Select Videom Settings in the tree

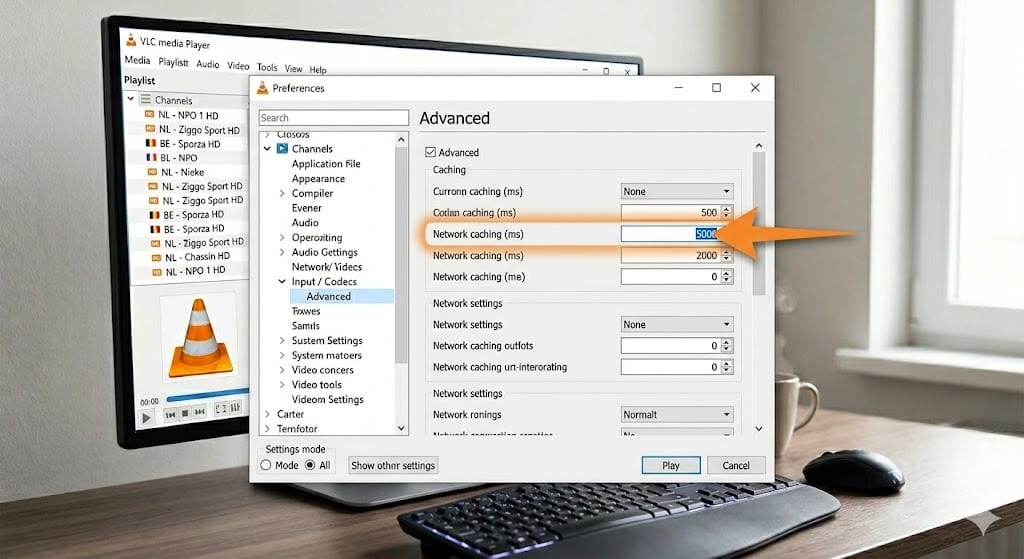(327, 399)
